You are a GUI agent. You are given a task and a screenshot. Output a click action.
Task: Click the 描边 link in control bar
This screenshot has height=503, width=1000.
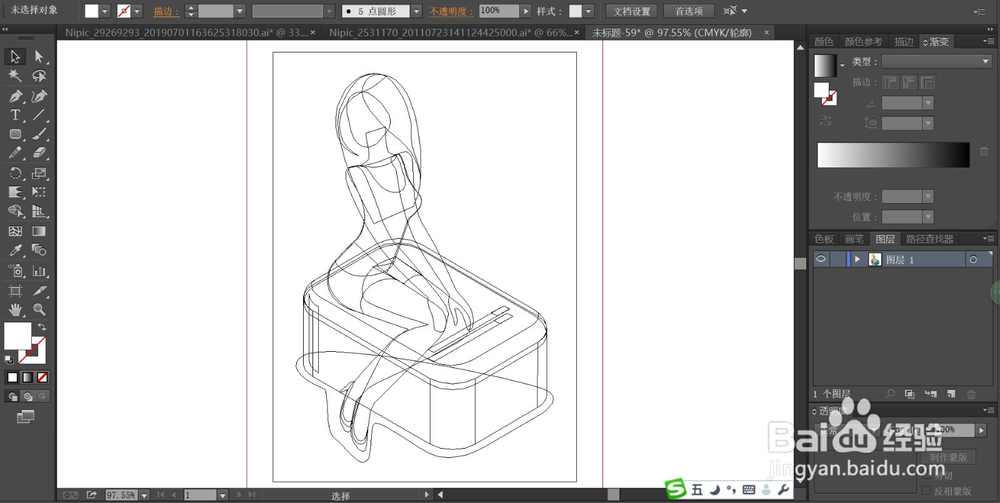pos(166,11)
